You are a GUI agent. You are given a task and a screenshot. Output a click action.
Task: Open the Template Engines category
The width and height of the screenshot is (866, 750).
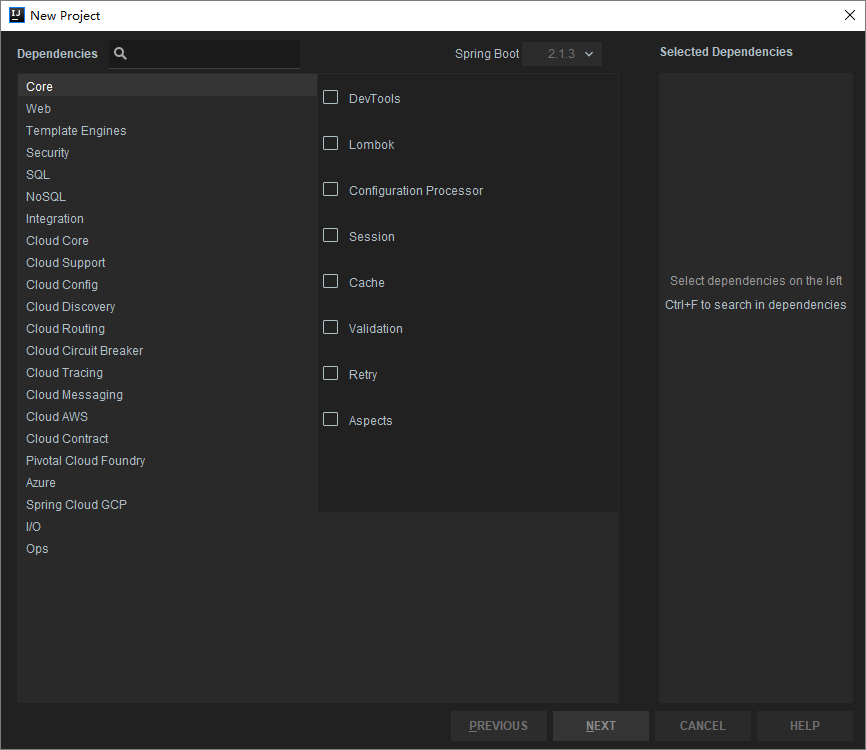pos(167,131)
